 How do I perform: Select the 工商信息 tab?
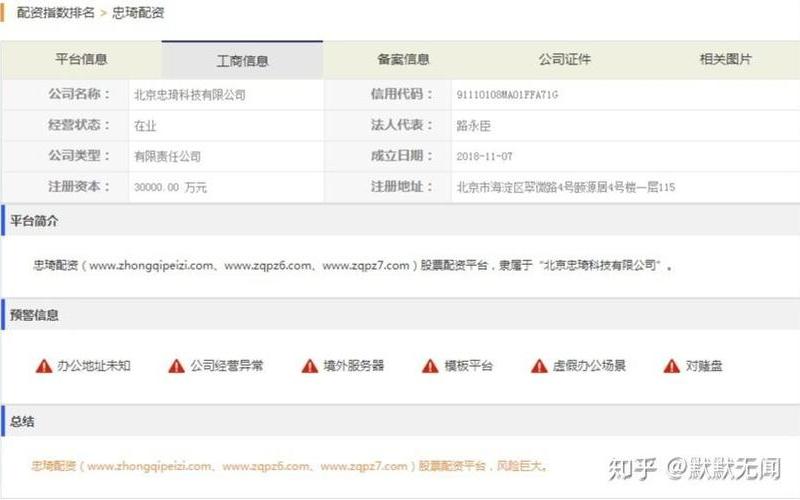242,61
